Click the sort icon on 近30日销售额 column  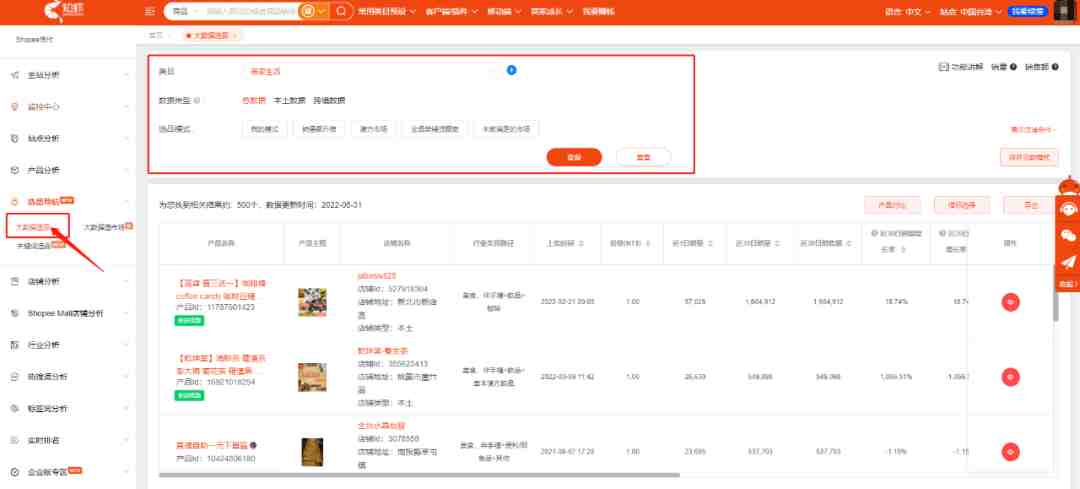point(848,243)
